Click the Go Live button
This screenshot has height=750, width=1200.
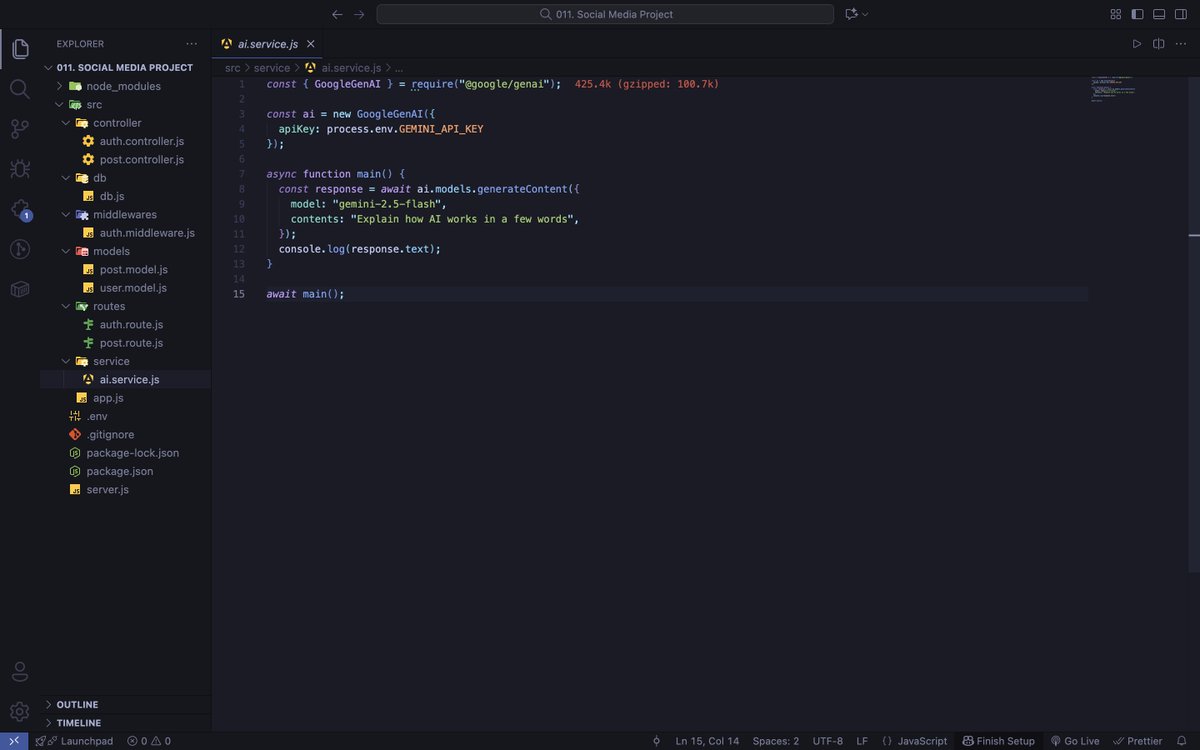point(1075,741)
